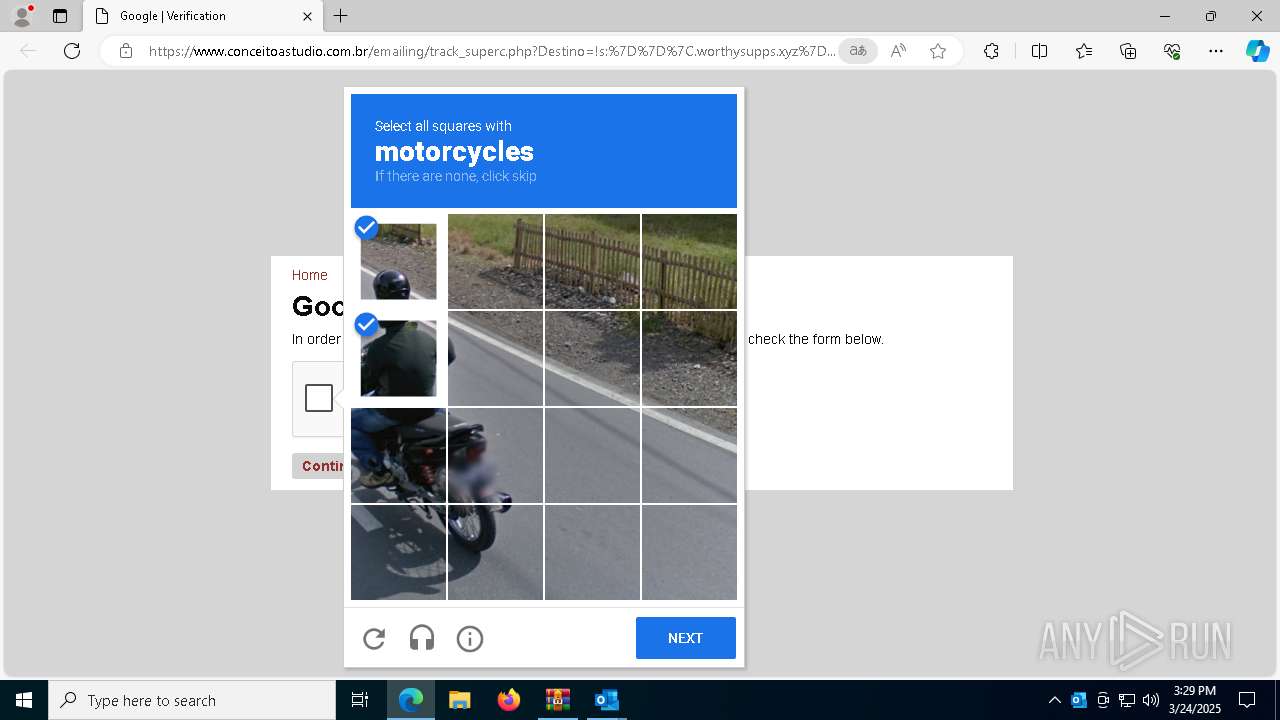Screen dimensions: 1280x720
Task: Show hidden system tray icons
Action: pos(1054,700)
